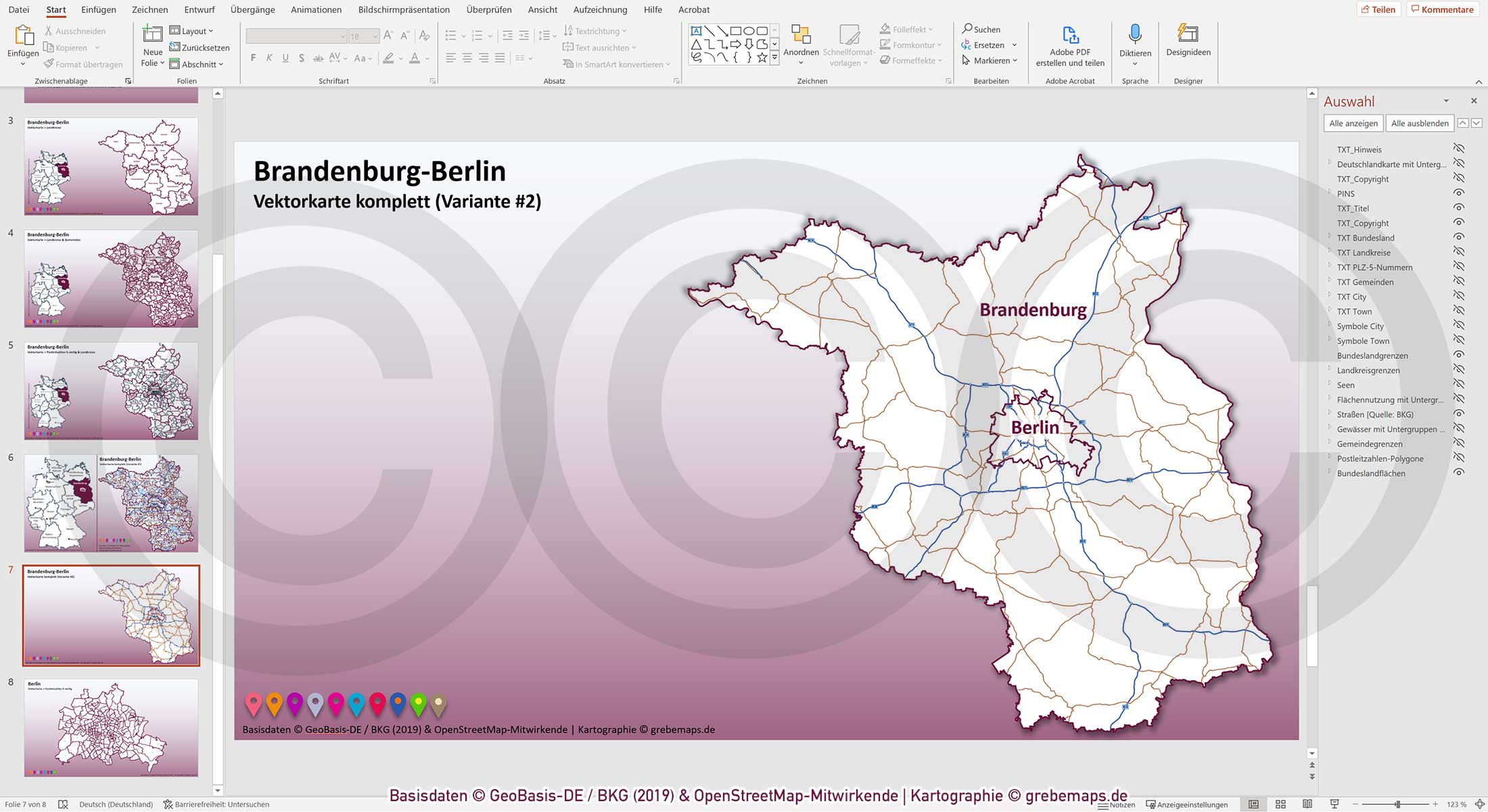Open the Acrobat menu tab
This screenshot has width=1488, height=812.
click(693, 9)
